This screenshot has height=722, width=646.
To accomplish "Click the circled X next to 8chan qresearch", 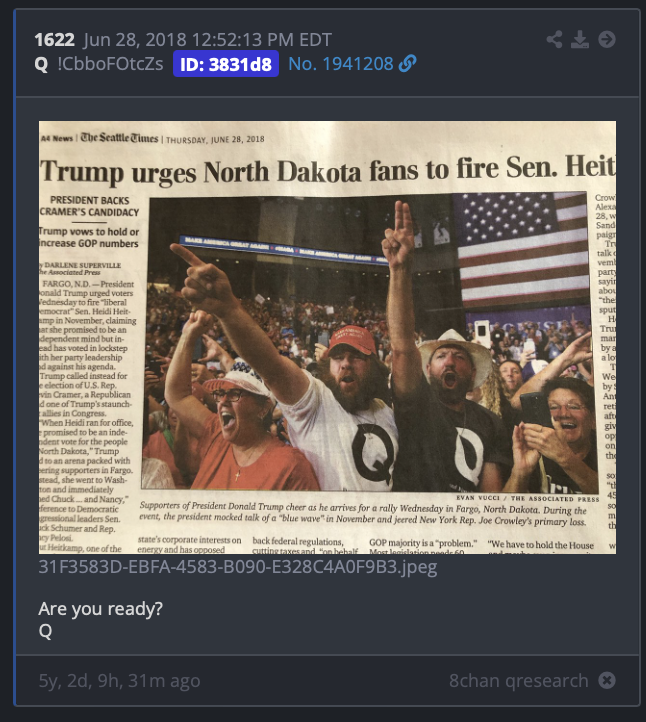I will (x=607, y=680).
